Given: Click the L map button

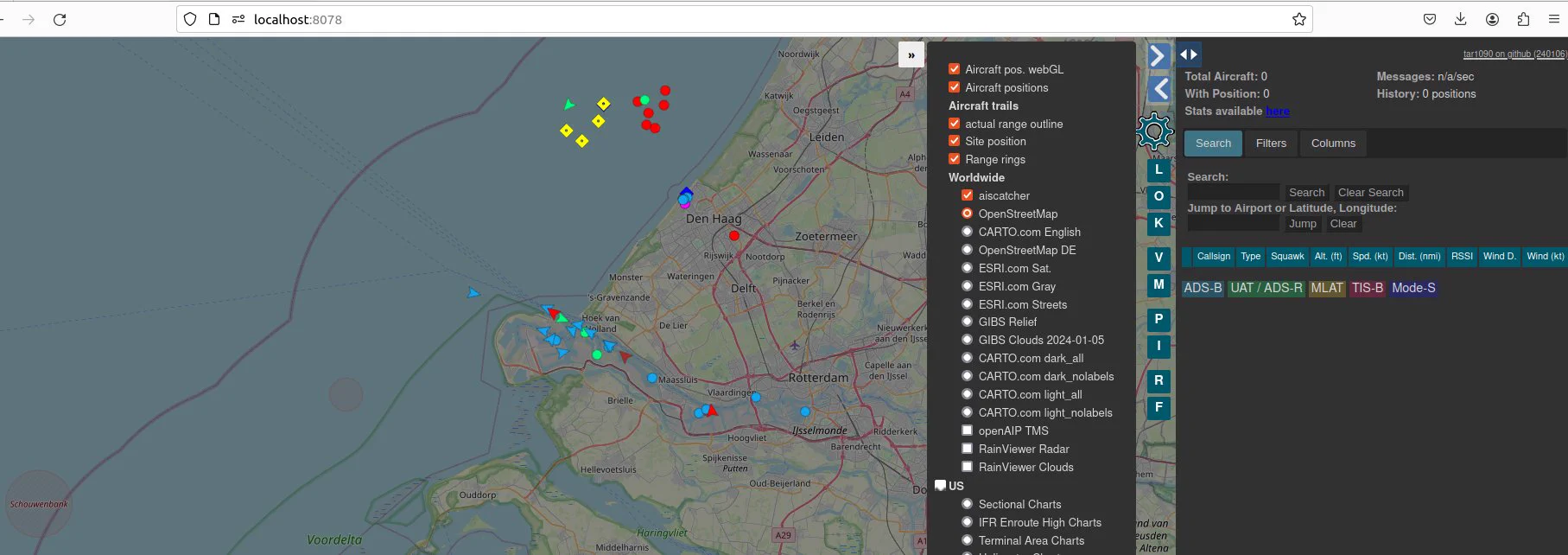Looking at the screenshot, I should pyautogui.click(x=1159, y=170).
